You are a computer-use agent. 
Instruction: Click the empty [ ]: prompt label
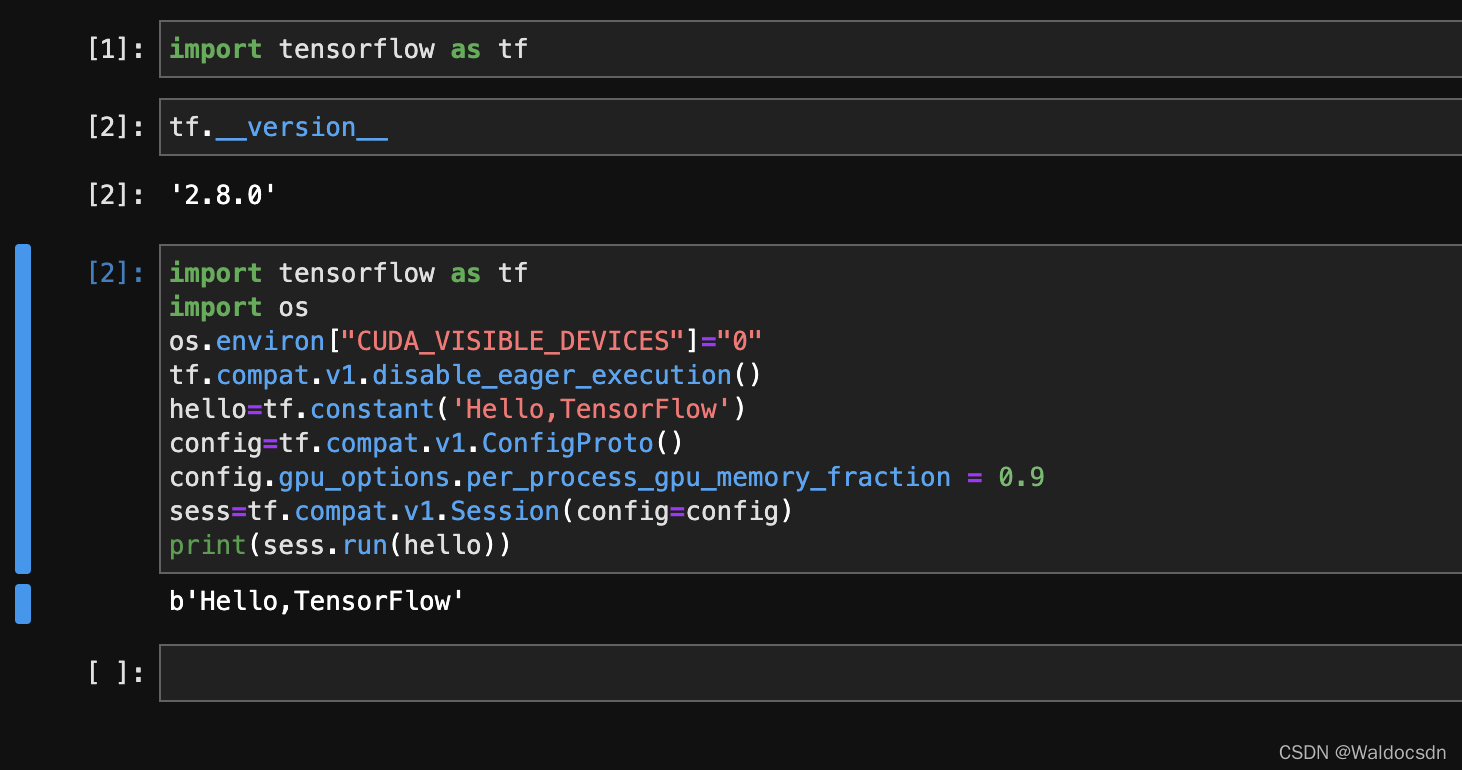click(116, 673)
